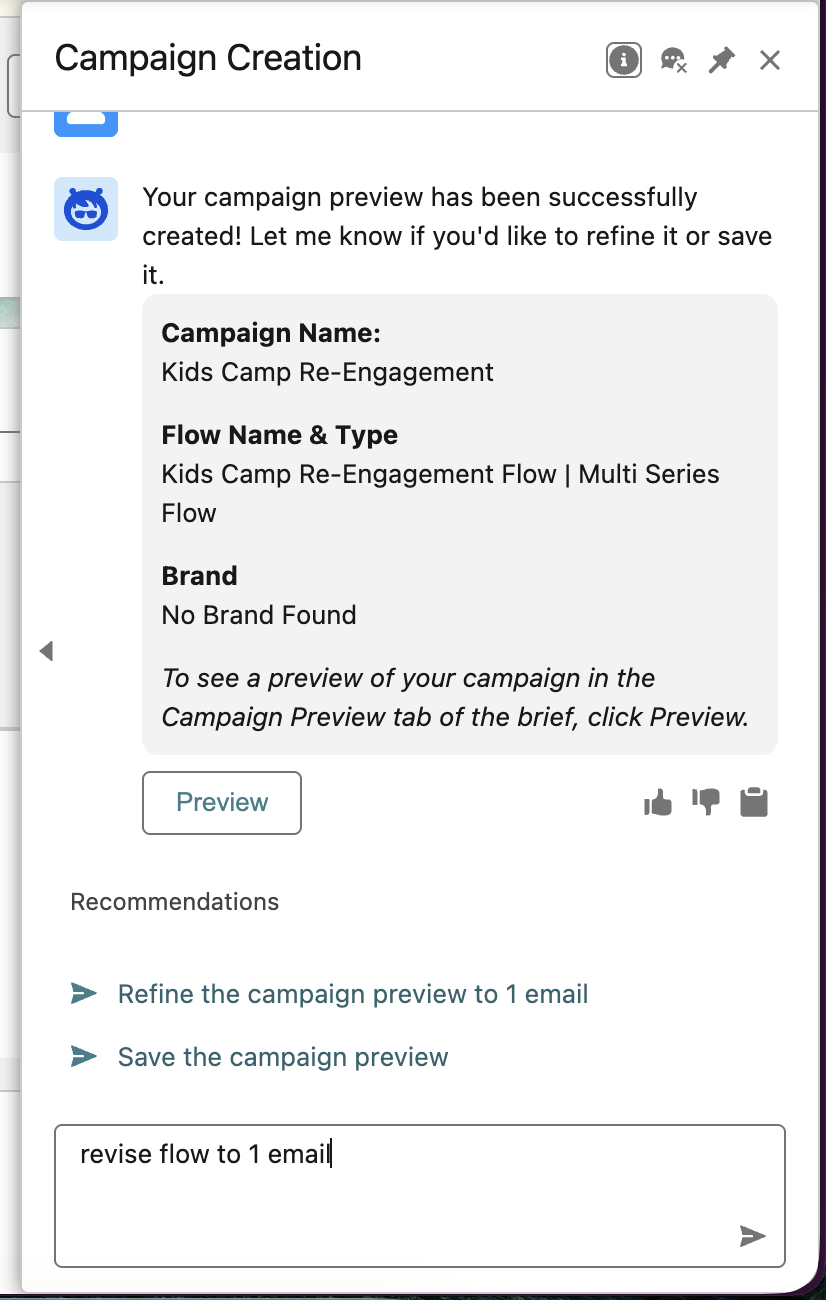Give the response a thumbs up
826x1300 pixels.
658,802
